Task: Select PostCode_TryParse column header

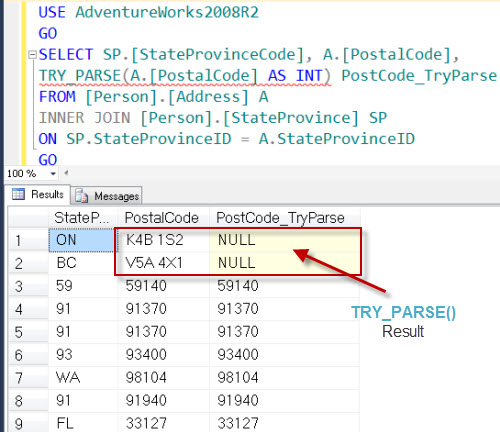Action: pyautogui.click(x=284, y=218)
